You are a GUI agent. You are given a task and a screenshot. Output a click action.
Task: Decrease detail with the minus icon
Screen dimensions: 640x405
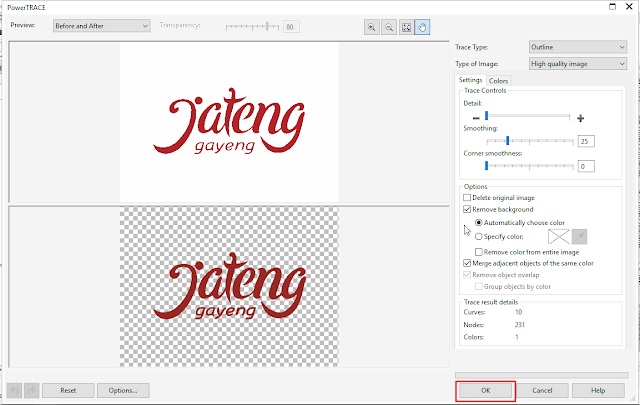point(476,118)
